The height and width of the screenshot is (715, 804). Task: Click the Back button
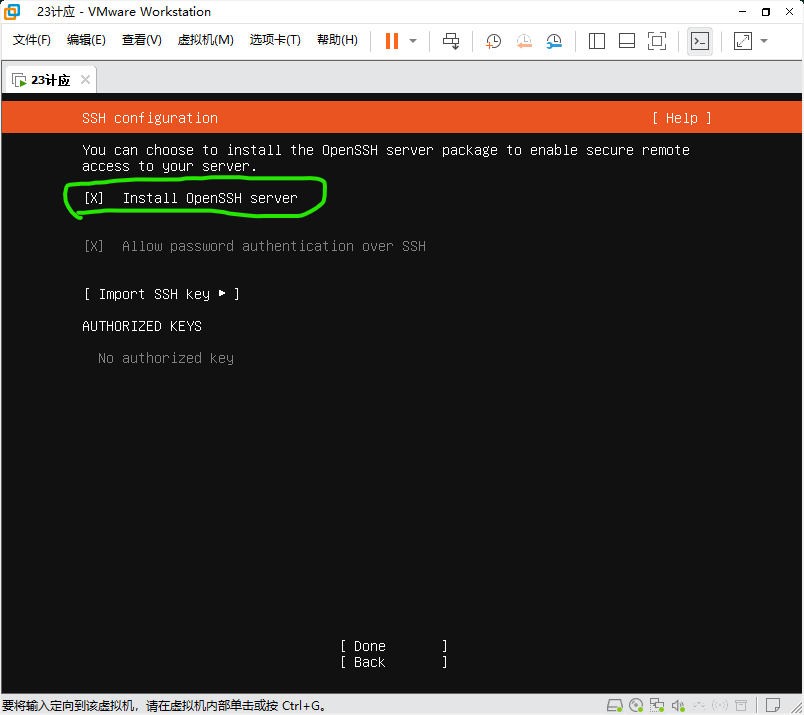[394, 662]
